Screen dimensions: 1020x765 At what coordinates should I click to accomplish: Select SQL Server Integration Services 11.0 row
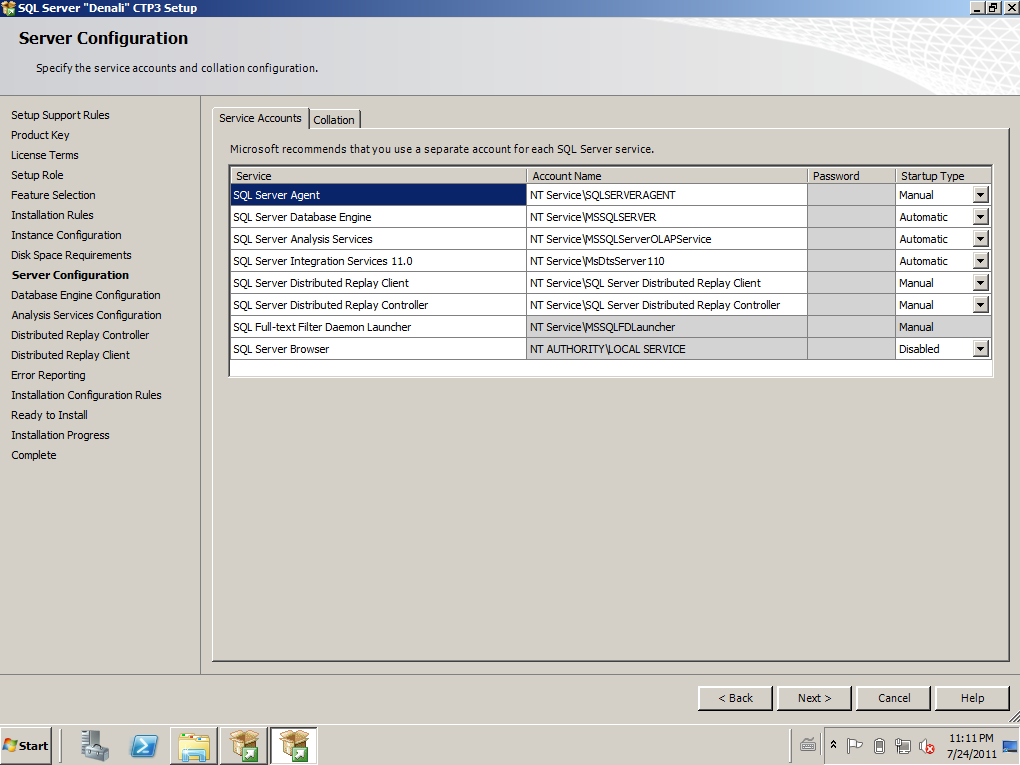click(x=379, y=261)
